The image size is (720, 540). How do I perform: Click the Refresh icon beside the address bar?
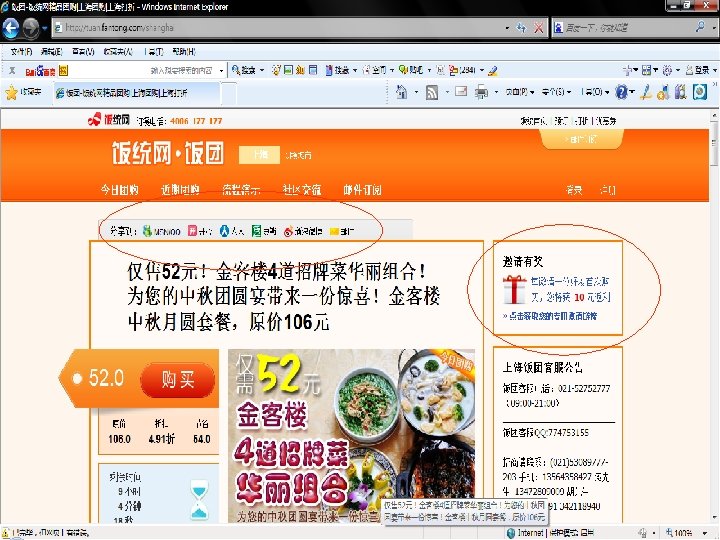pyautogui.click(x=521, y=28)
